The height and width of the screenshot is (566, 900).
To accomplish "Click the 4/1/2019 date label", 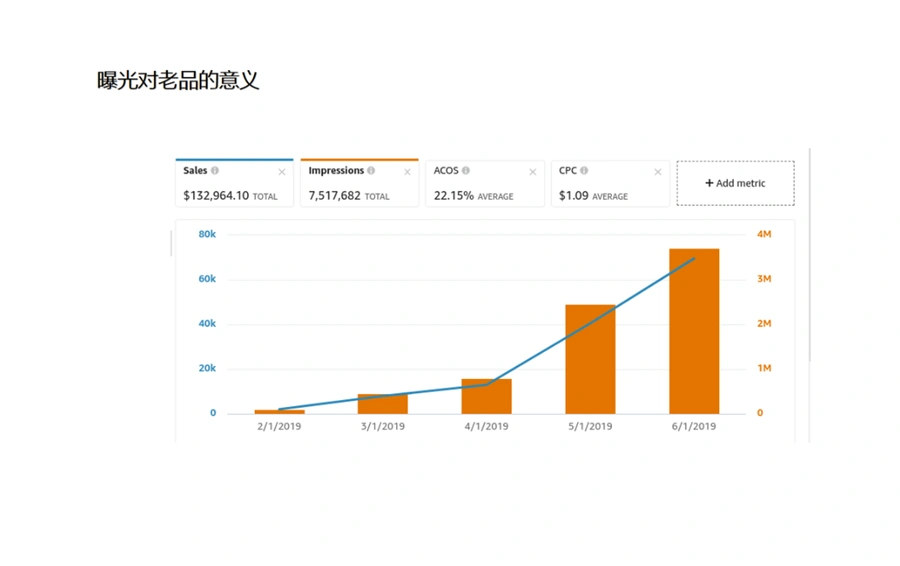I will [486, 427].
